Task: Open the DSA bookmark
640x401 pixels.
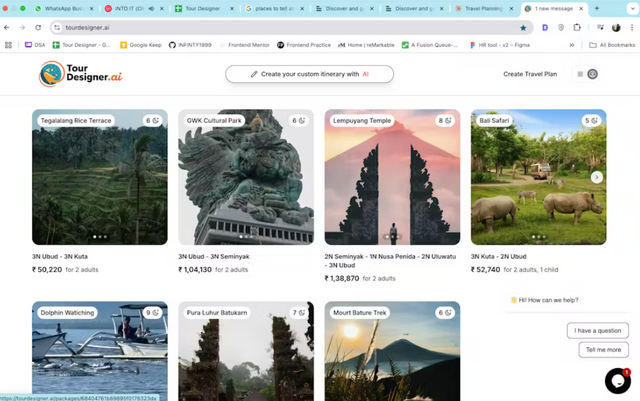Action: pos(35,45)
